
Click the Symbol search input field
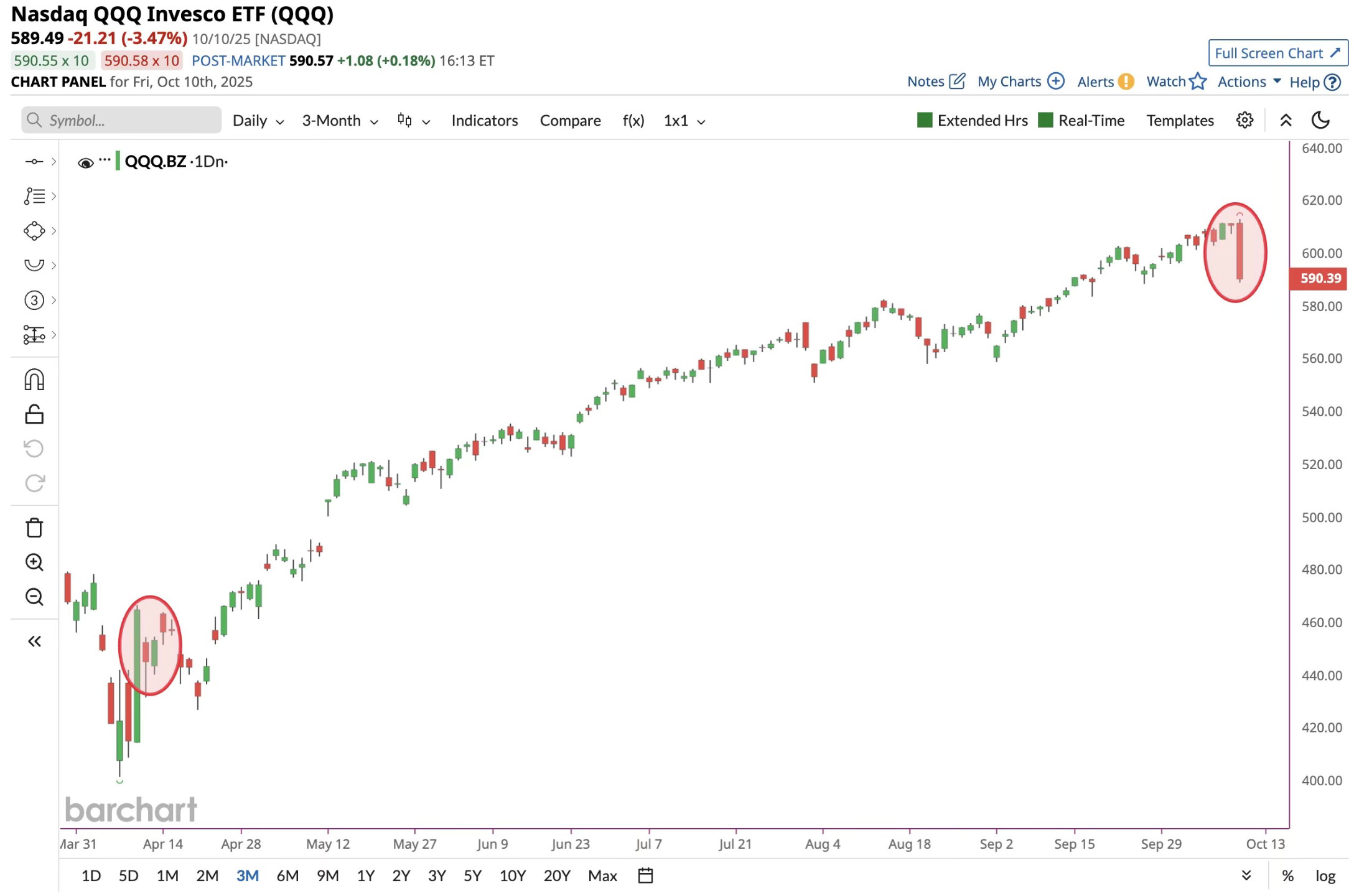[x=121, y=120]
